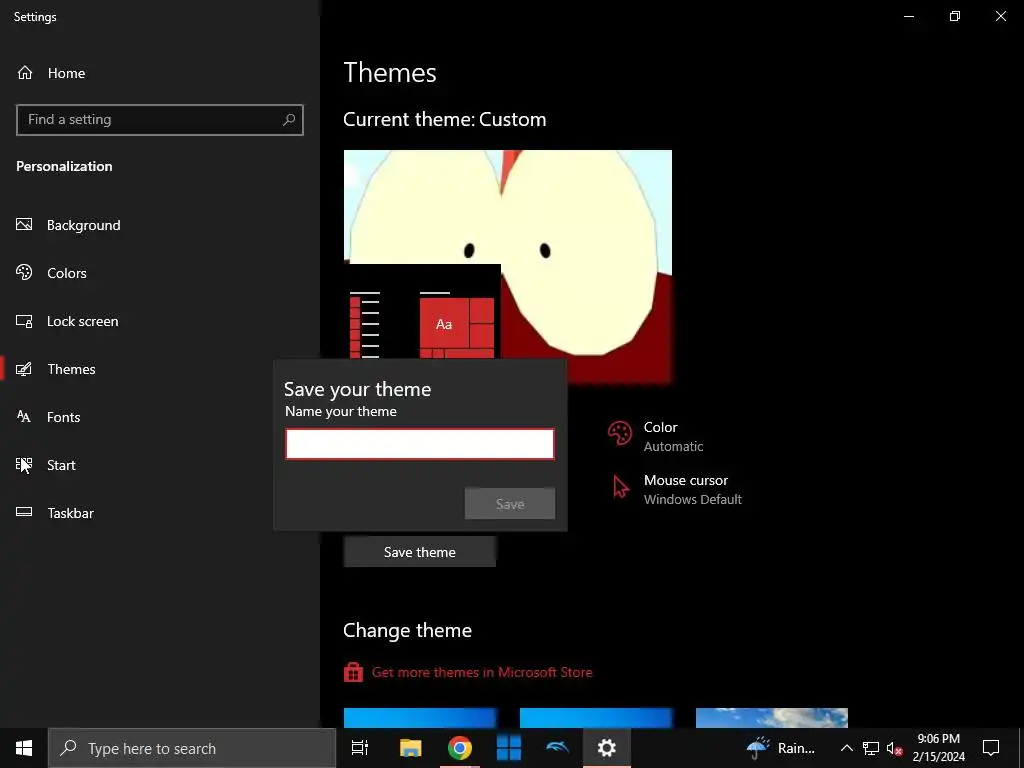The height and width of the screenshot is (768, 1024).
Task: Click Save in the Save your theme dialog
Action: coord(510,504)
